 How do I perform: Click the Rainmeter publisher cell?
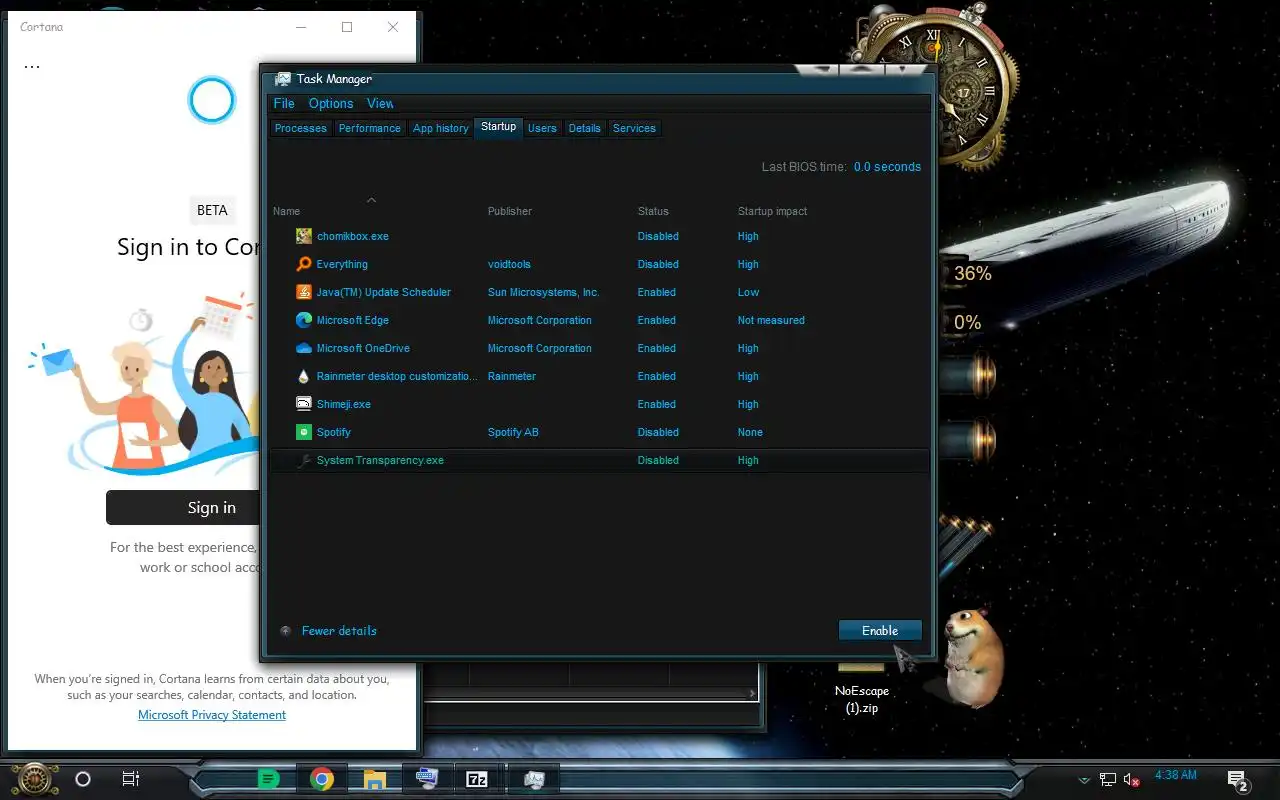pos(512,376)
